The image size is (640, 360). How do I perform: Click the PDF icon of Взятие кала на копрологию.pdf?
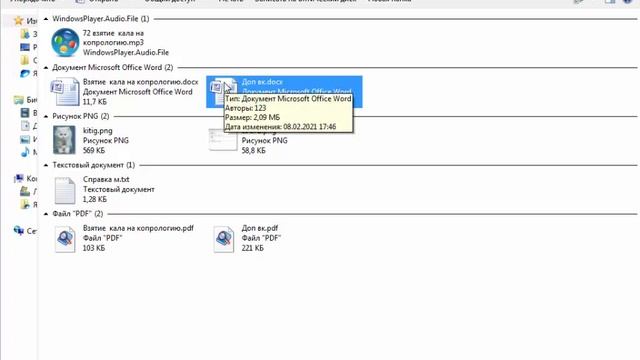tap(65, 239)
